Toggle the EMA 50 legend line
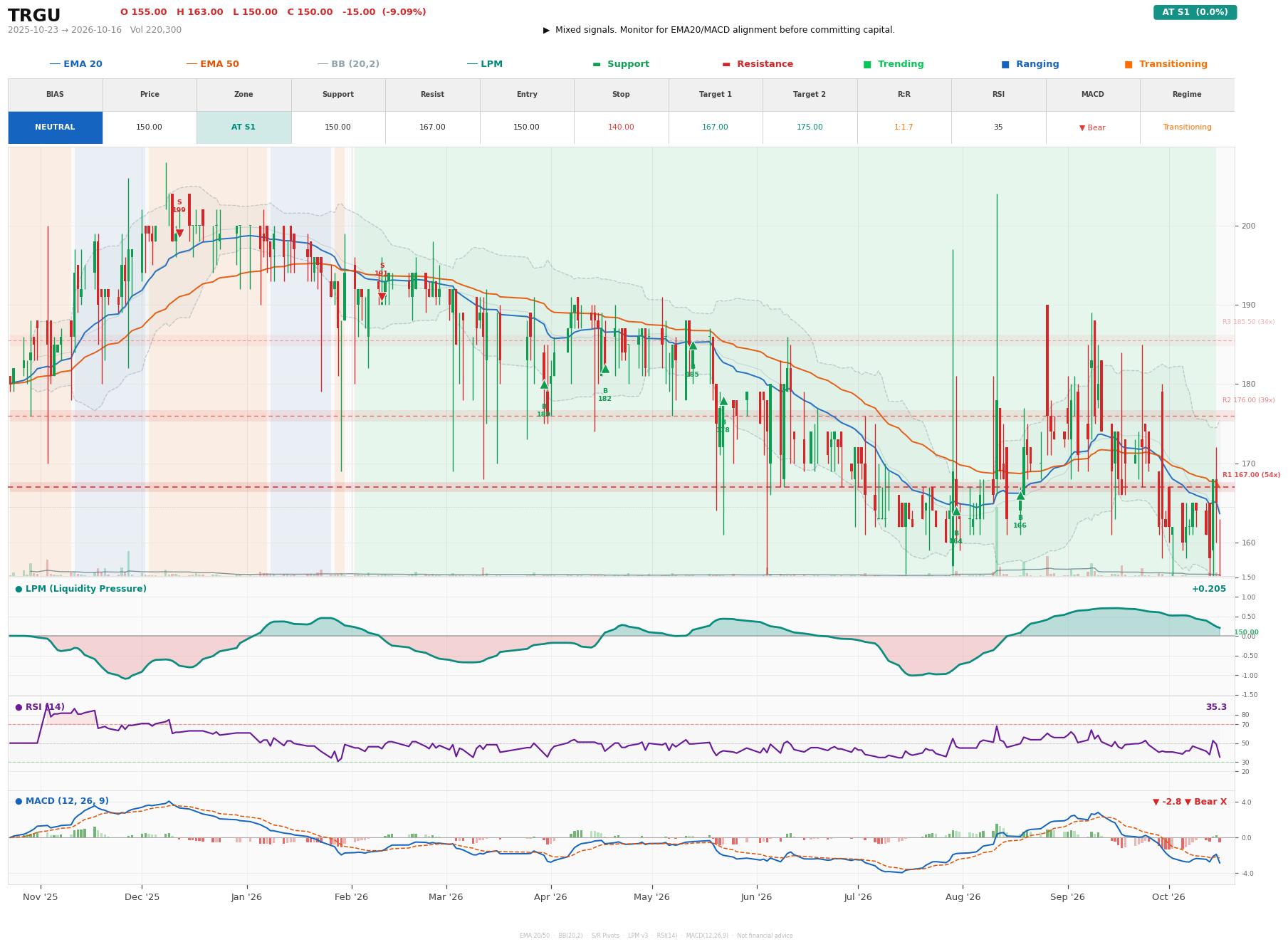The image size is (1288, 947). pyautogui.click(x=212, y=64)
